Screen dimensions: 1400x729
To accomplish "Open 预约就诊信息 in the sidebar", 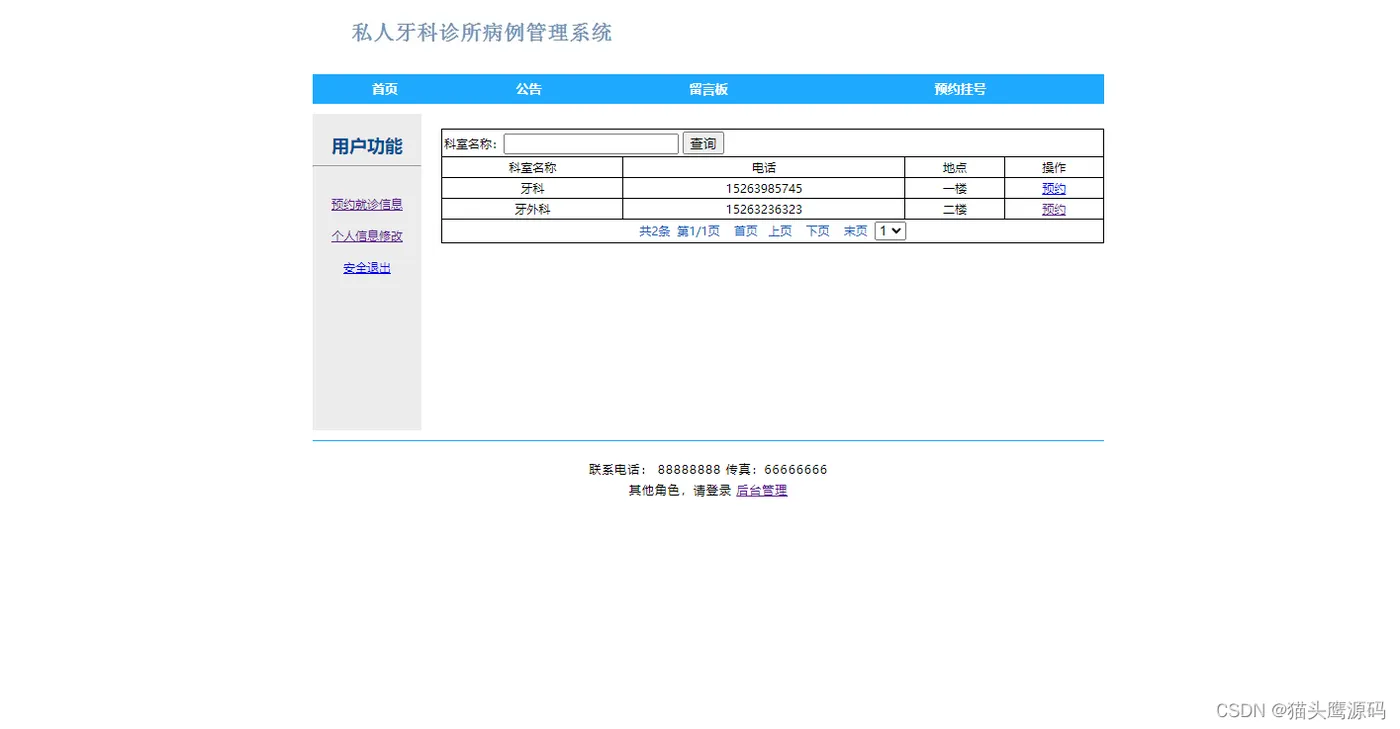I will [x=367, y=204].
